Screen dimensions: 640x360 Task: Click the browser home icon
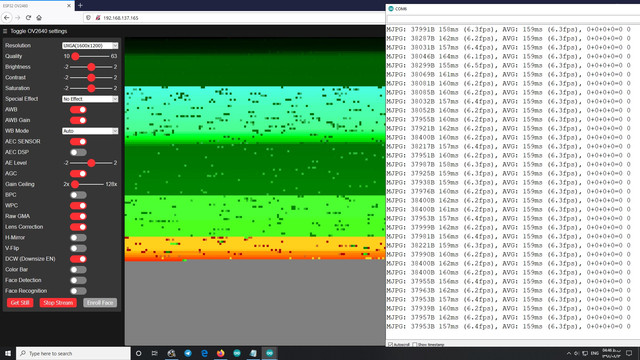click(39, 18)
